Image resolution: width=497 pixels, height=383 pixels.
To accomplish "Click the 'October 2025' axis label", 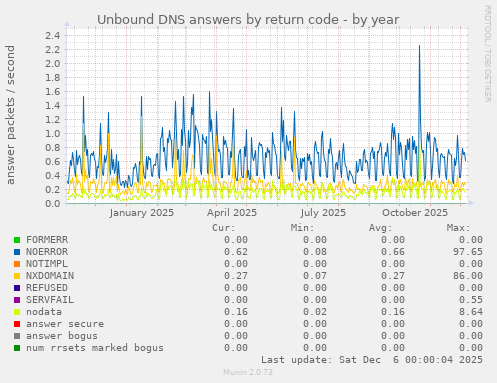I will click(x=415, y=213).
